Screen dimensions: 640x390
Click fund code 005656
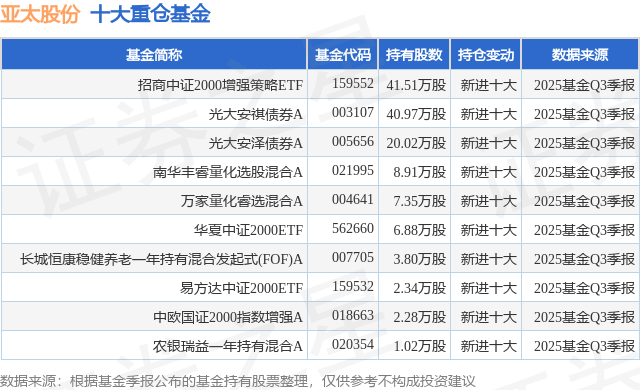[353, 142]
